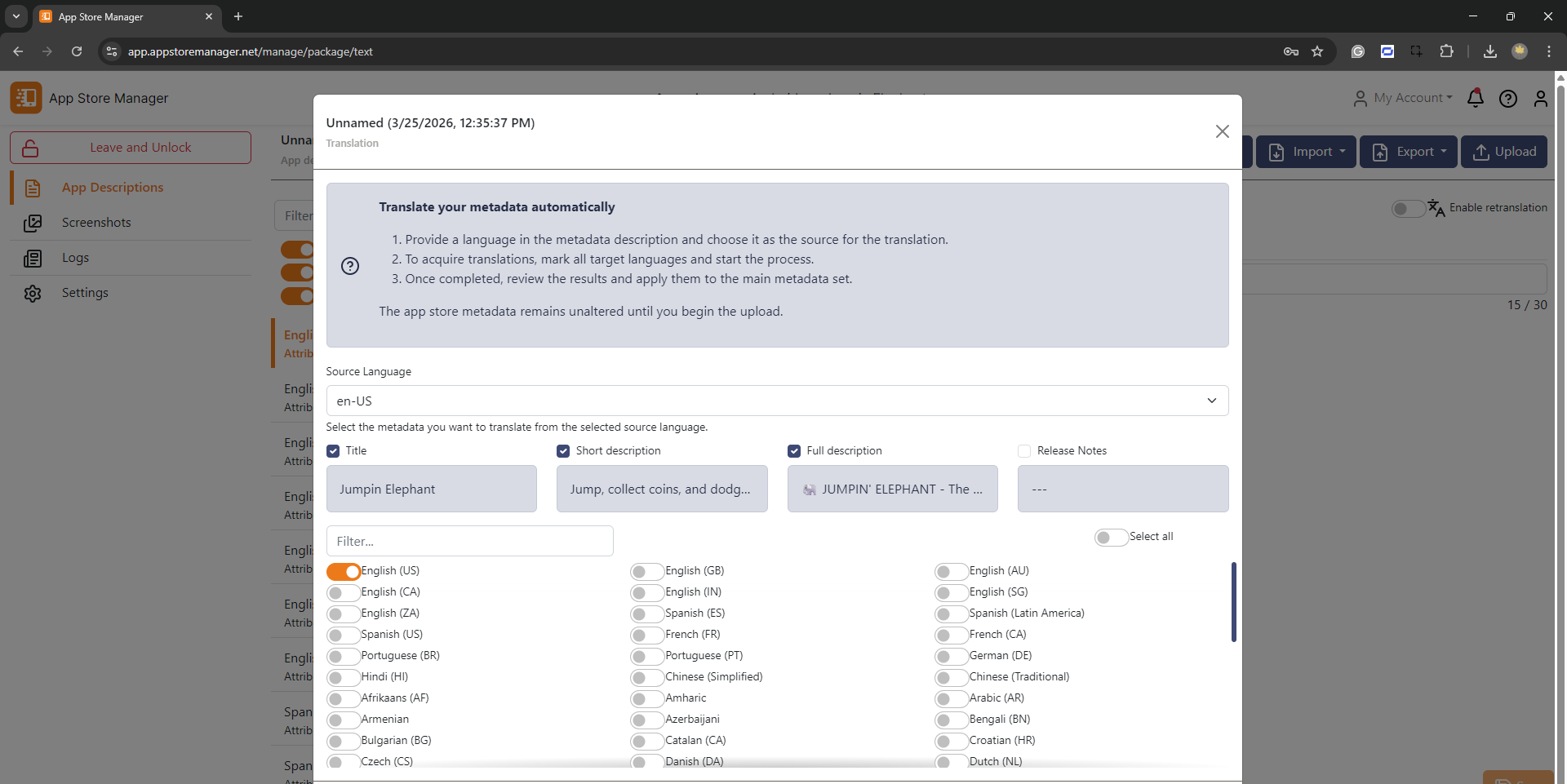Close the Translation dialog with X

(x=1222, y=131)
